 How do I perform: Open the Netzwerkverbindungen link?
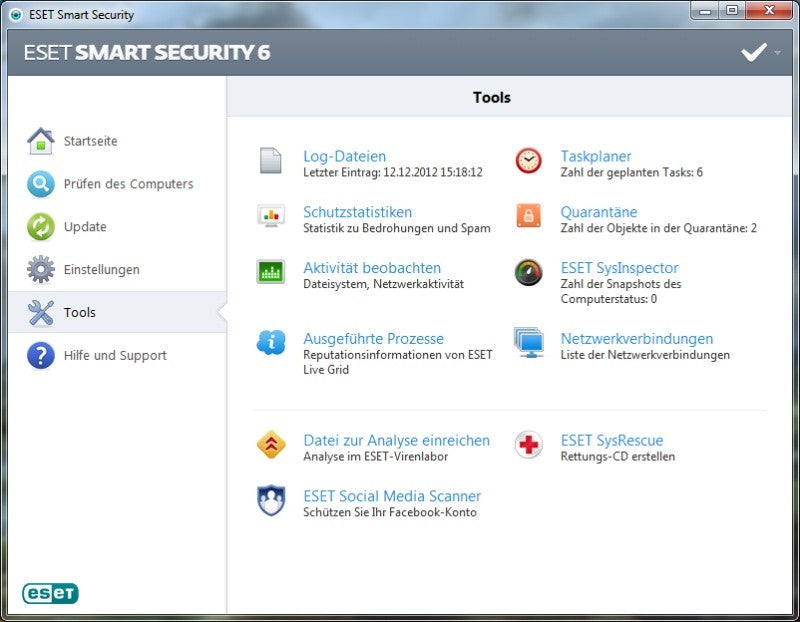click(637, 338)
